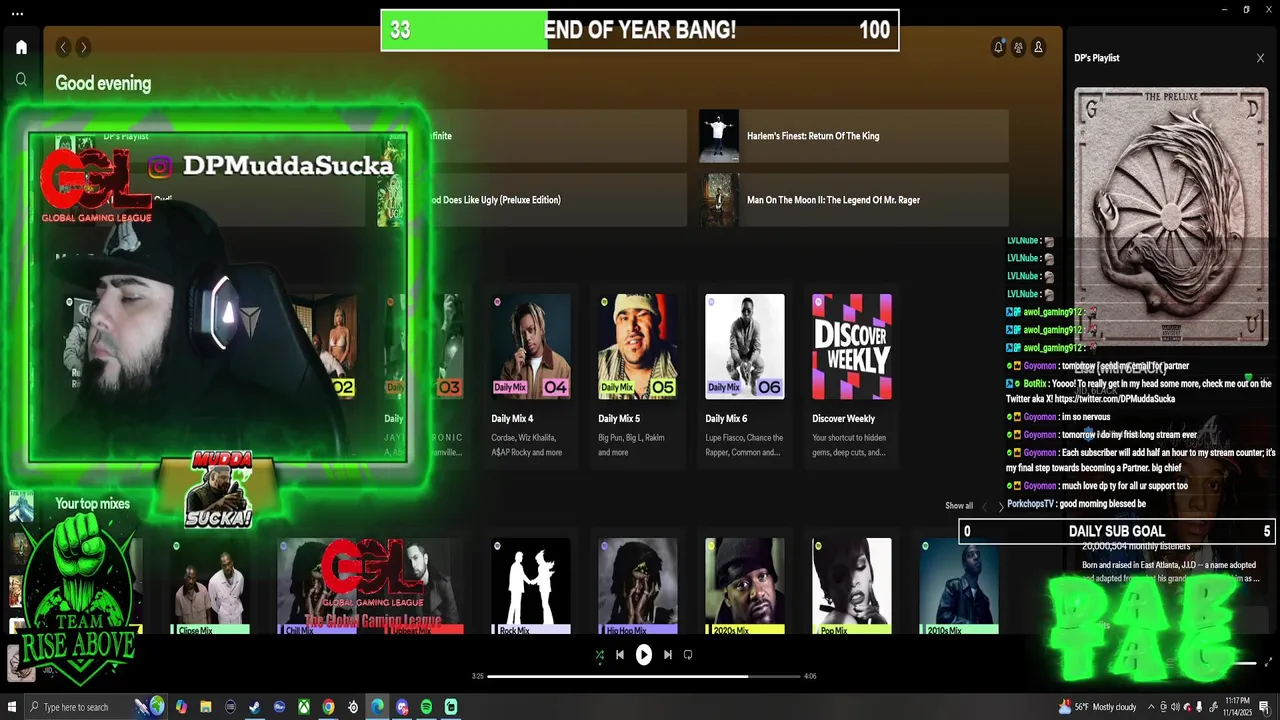Open God Does Like Ugly (Preluxe Edition)

531,200
